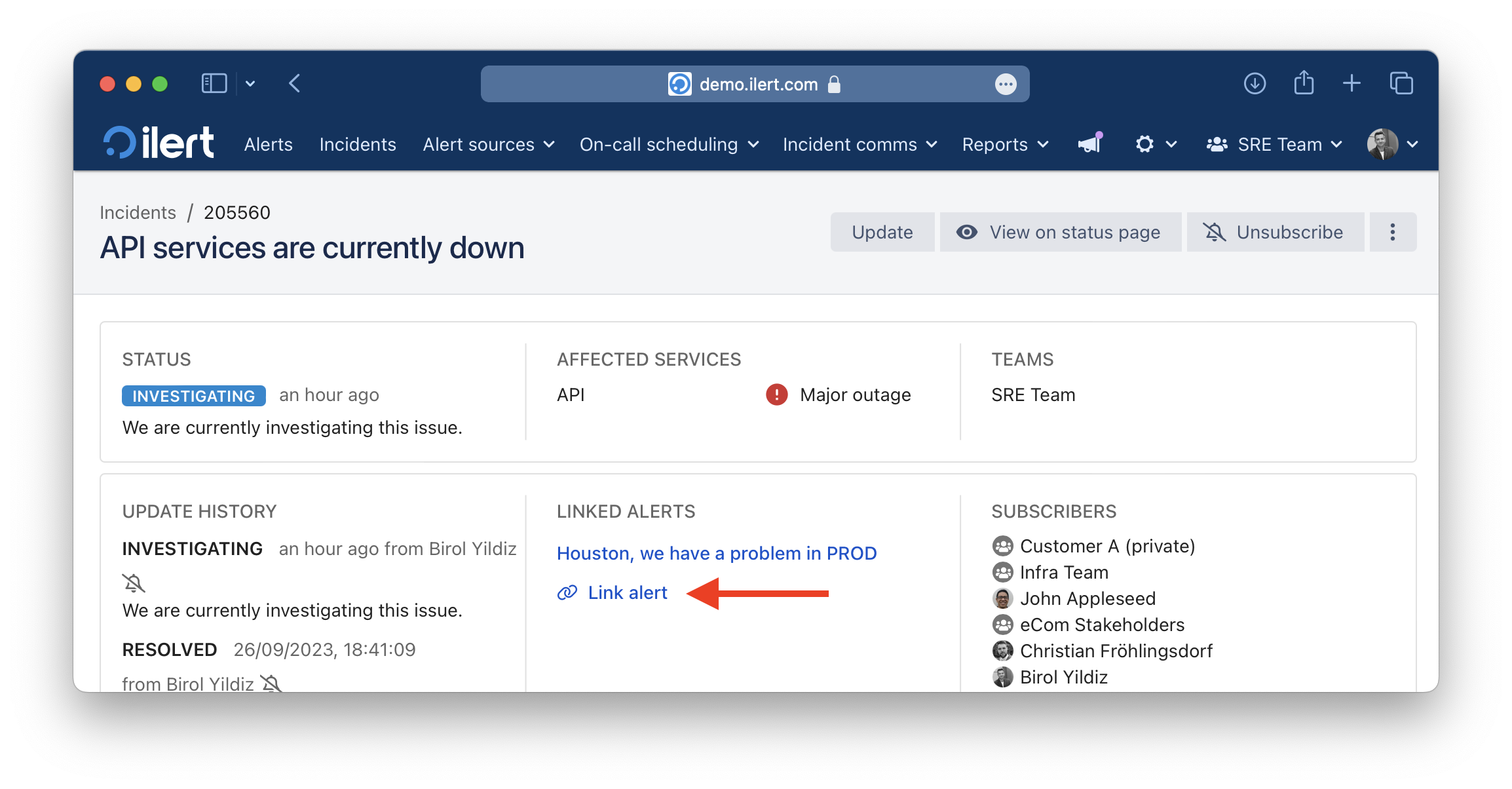The height and width of the screenshot is (789, 1512).
Task: Click View on status page
Action: point(1060,232)
